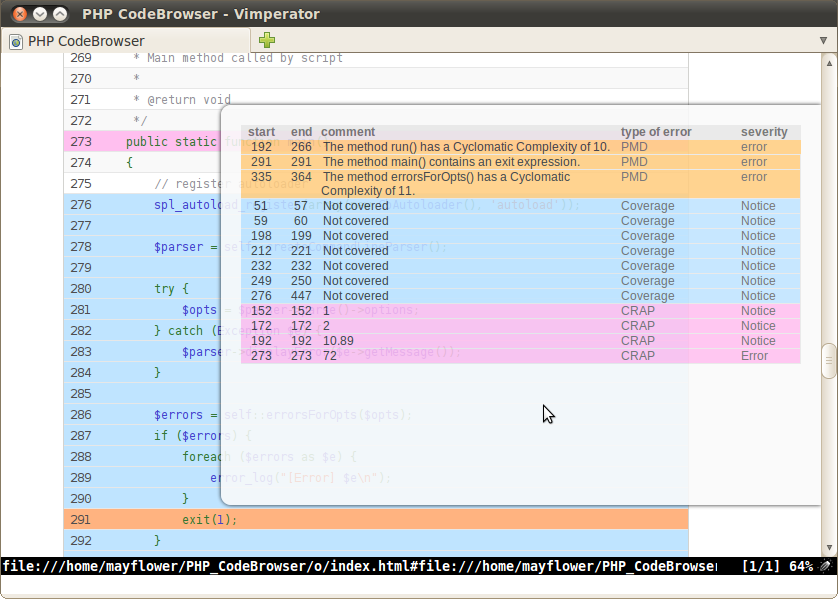Select the PHP CodeBrowser tab
The width and height of the screenshot is (838, 599).
126,41
